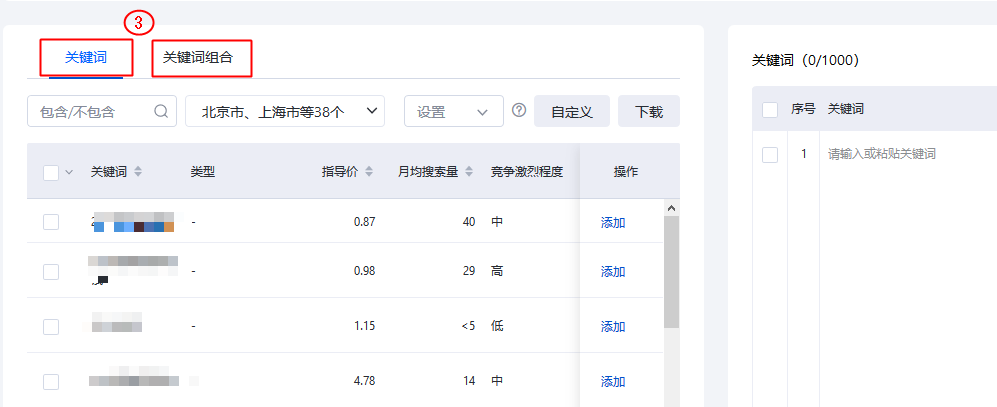Screen dimensions: 997x407
Task: Click the 月均搜索量 value 29
Action: click(x=469, y=272)
